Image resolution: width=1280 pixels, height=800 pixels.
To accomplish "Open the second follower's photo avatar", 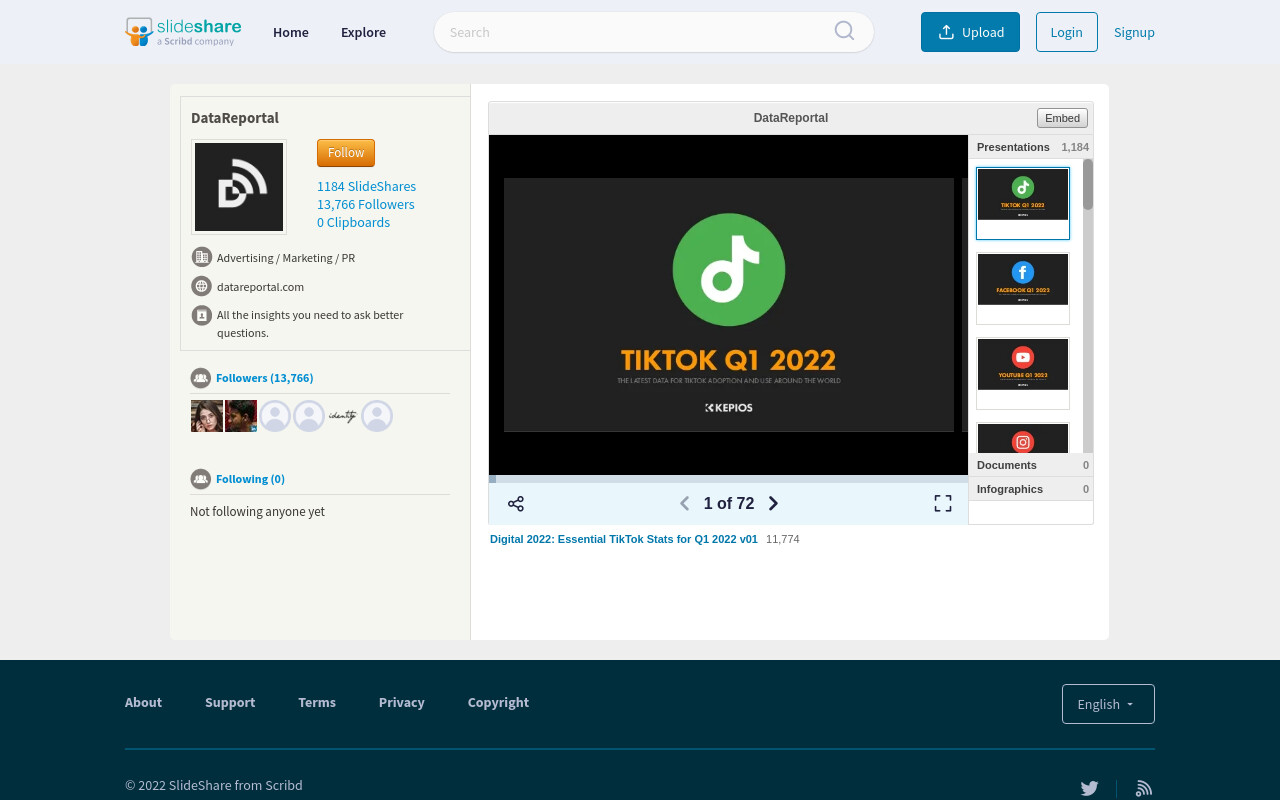I will pyautogui.click(x=241, y=416).
